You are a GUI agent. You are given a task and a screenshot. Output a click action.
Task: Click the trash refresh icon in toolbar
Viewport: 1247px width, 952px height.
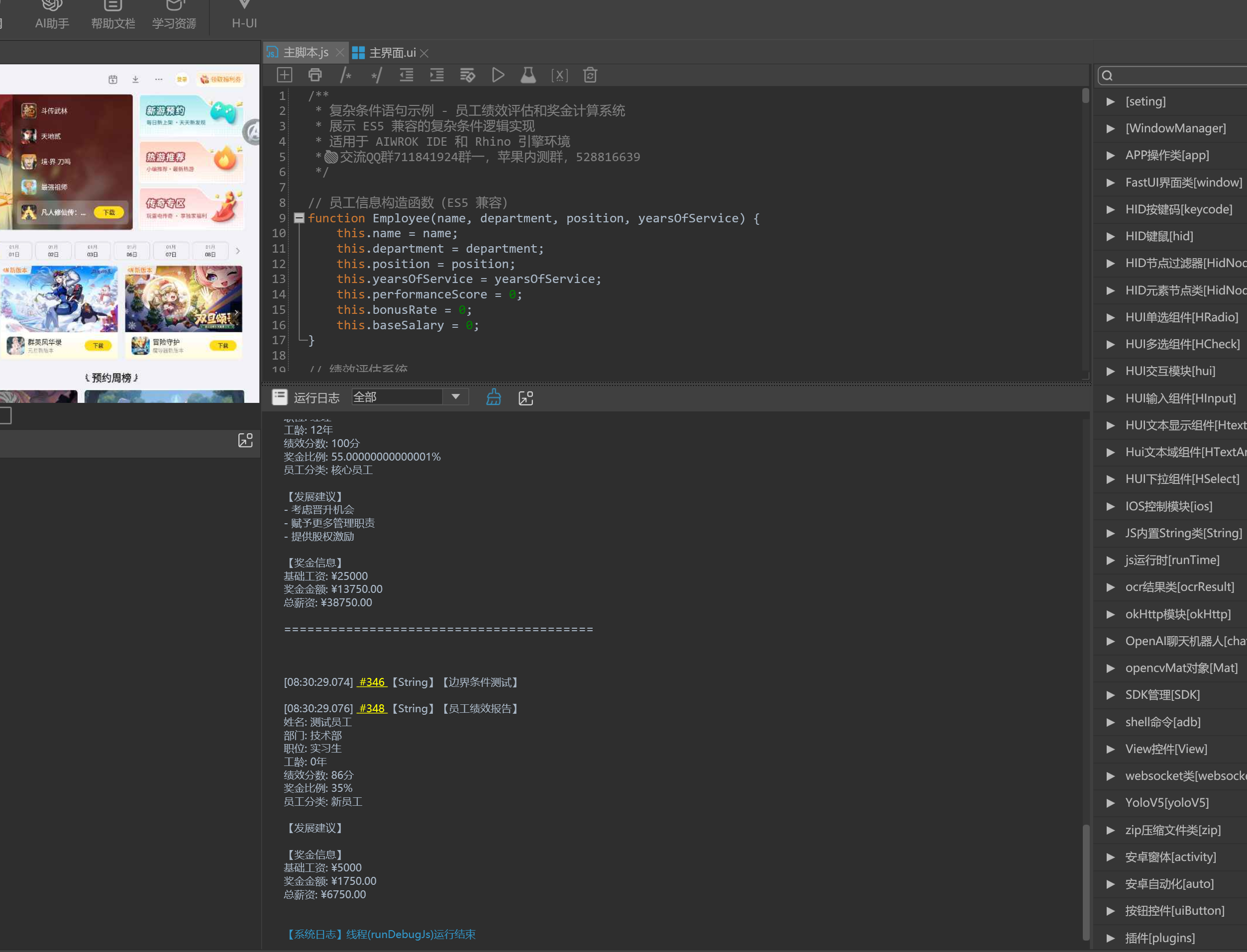[x=590, y=76]
